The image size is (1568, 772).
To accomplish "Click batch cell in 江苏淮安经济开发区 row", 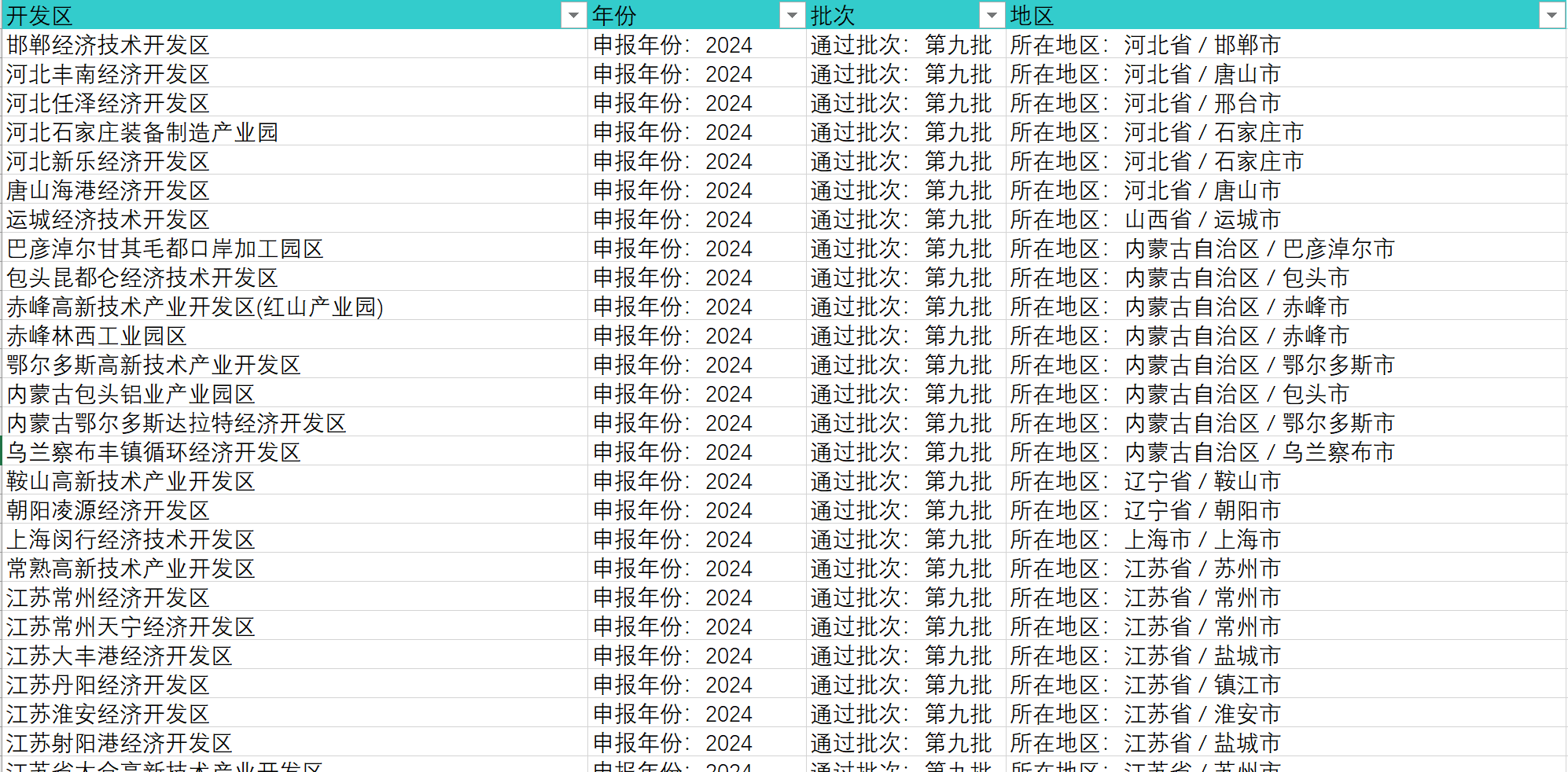I will coord(906,714).
